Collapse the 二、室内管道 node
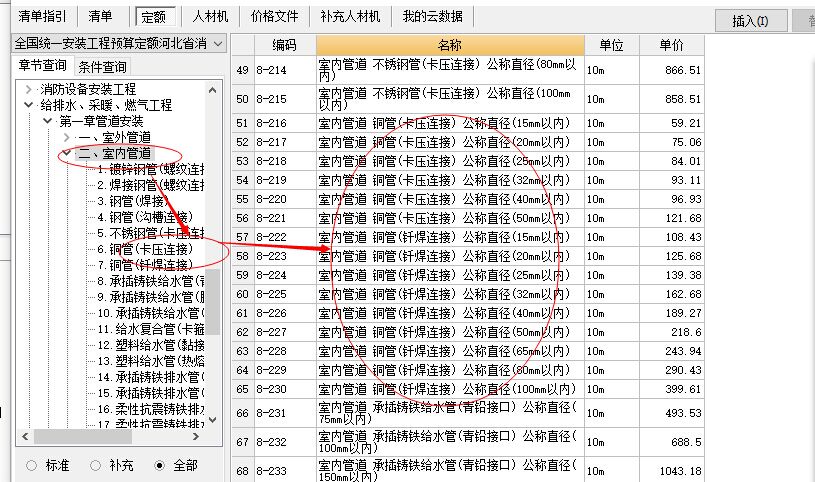This screenshot has height=482, width=815. [66, 153]
